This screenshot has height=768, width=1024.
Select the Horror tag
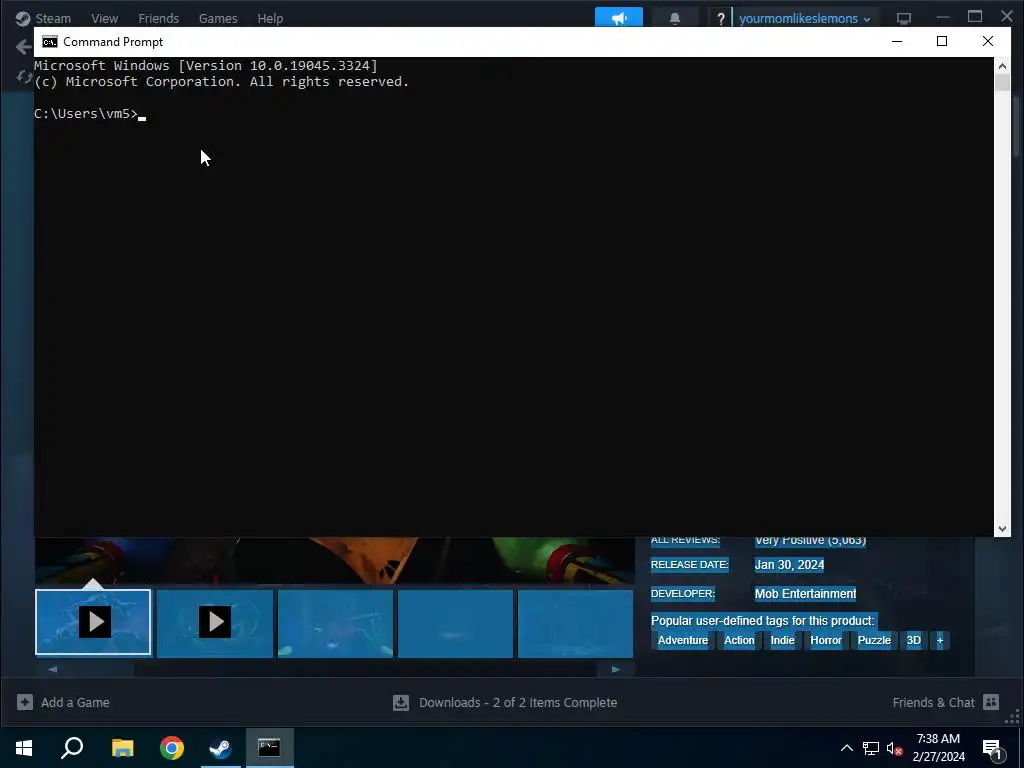tap(826, 641)
